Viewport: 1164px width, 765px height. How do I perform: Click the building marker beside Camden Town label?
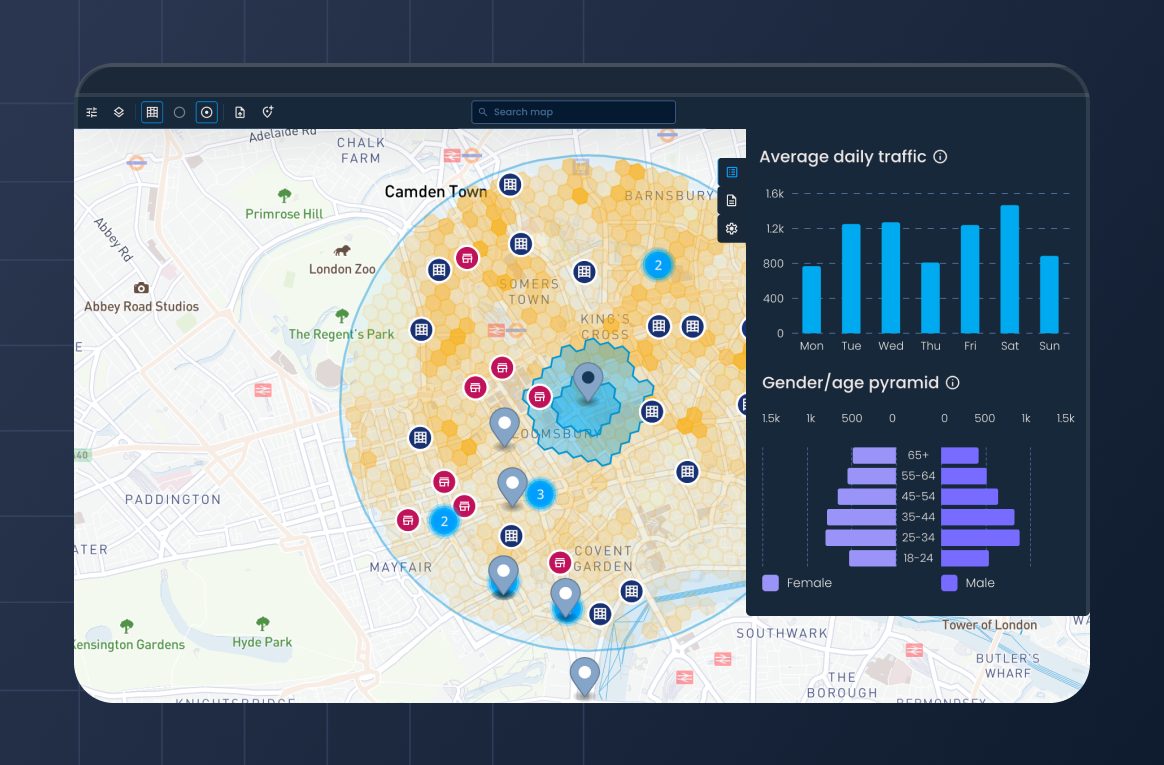510,185
